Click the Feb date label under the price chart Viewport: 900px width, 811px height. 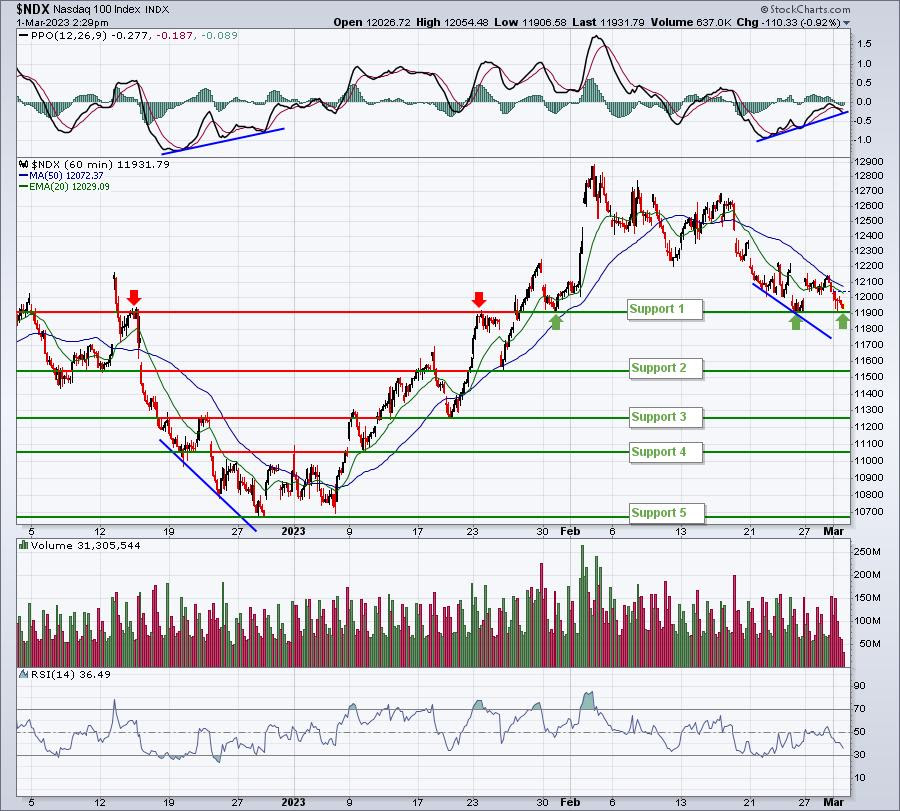[x=570, y=531]
